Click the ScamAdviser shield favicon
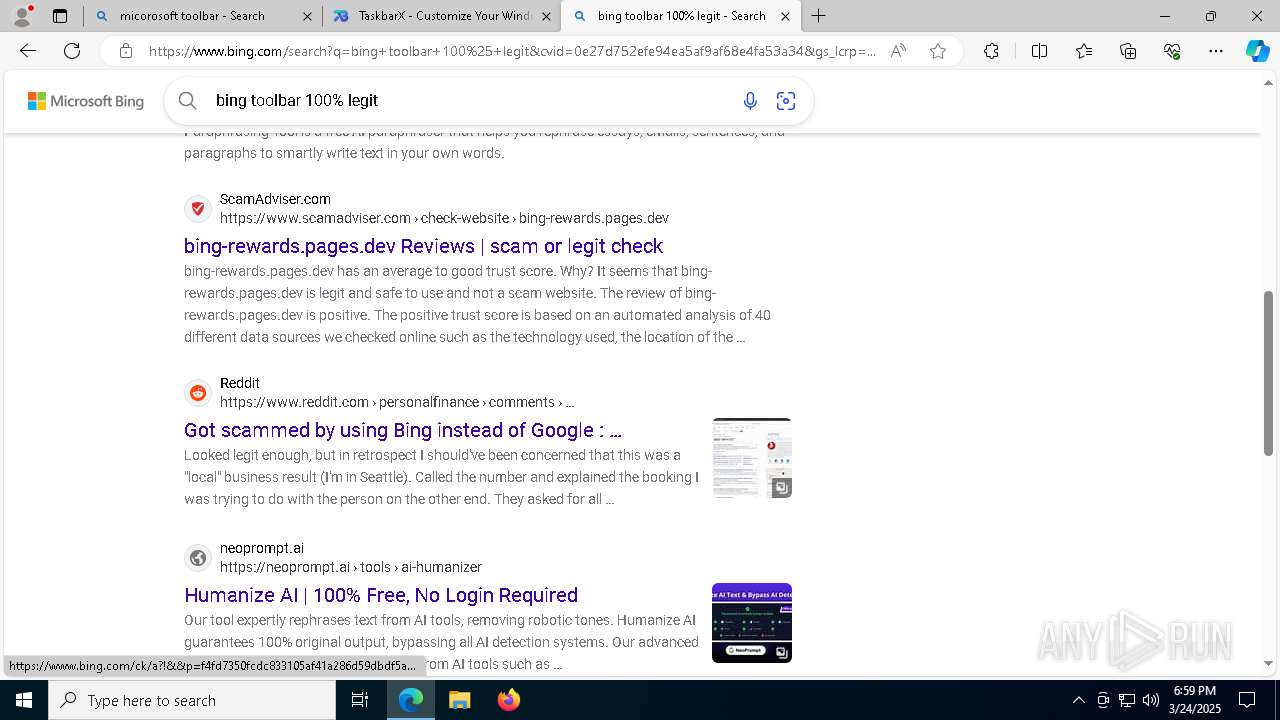The height and width of the screenshot is (720, 1280). coord(198,208)
